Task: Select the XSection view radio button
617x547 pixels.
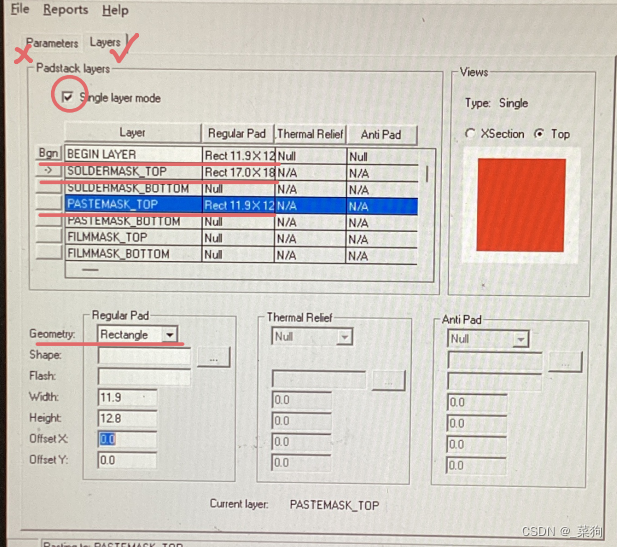Action: pyautogui.click(x=472, y=134)
